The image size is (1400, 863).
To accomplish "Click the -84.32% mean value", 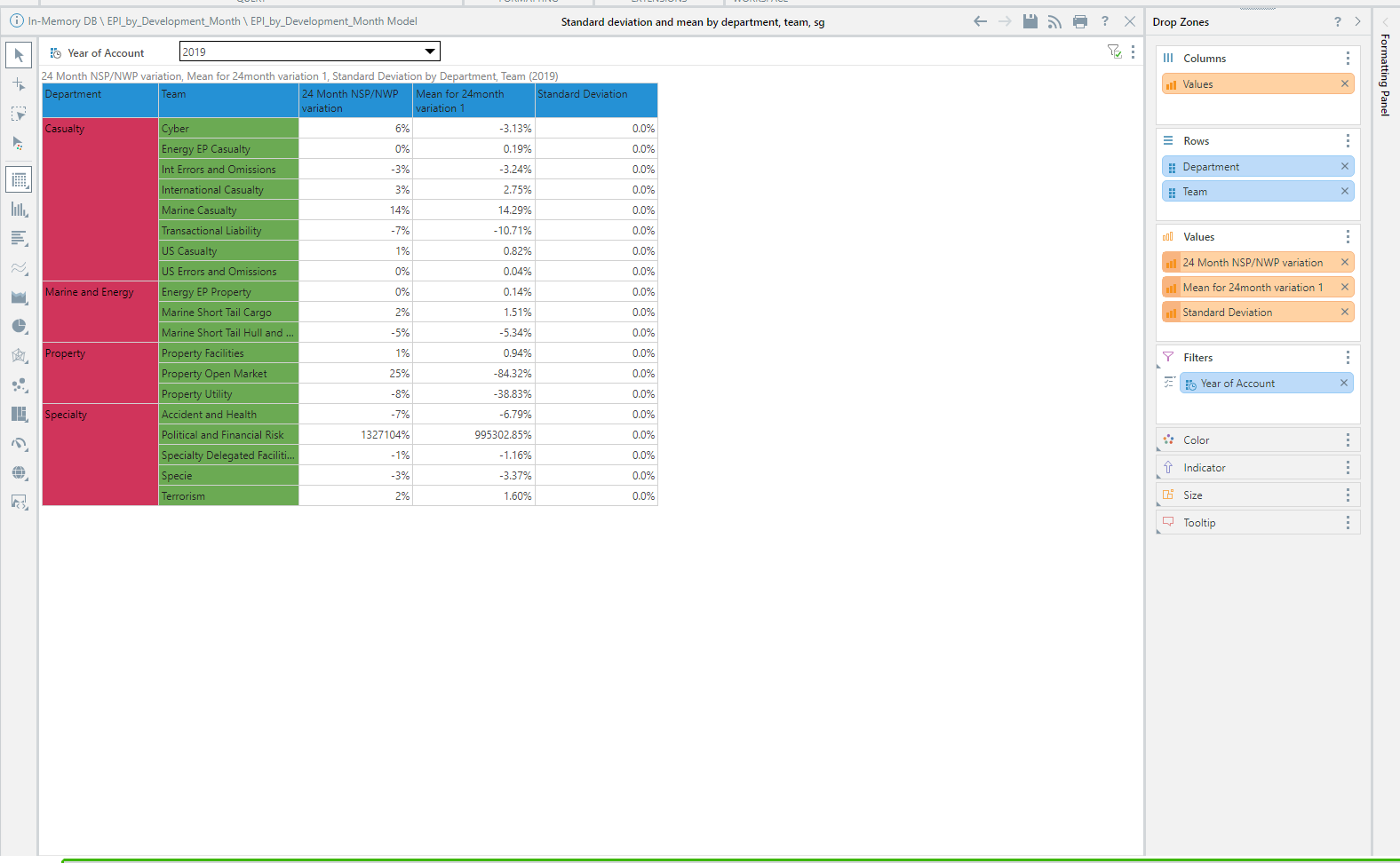I will click(x=473, y=373).
